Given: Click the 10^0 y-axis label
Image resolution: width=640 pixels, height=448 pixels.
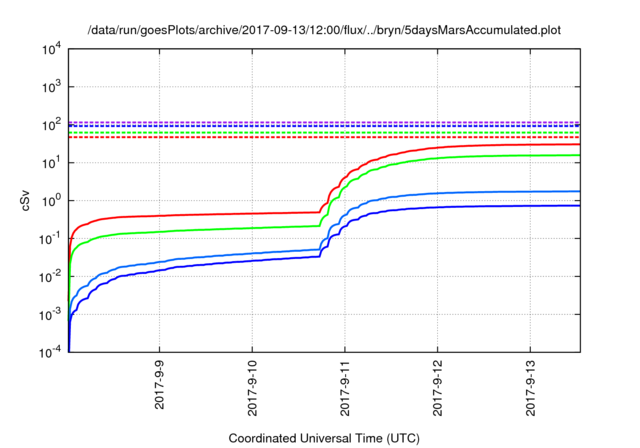Looking at the screenshot, I should [51, 201].
